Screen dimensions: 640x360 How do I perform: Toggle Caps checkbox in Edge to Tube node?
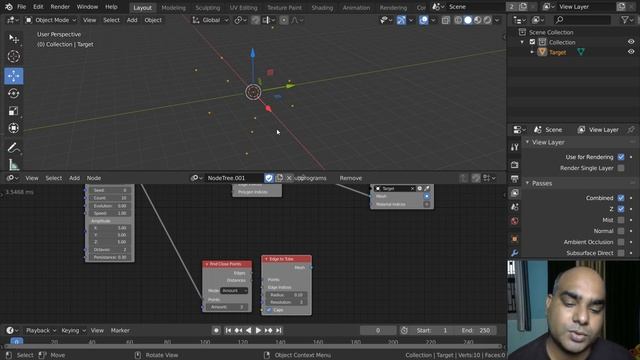(269, 310)
